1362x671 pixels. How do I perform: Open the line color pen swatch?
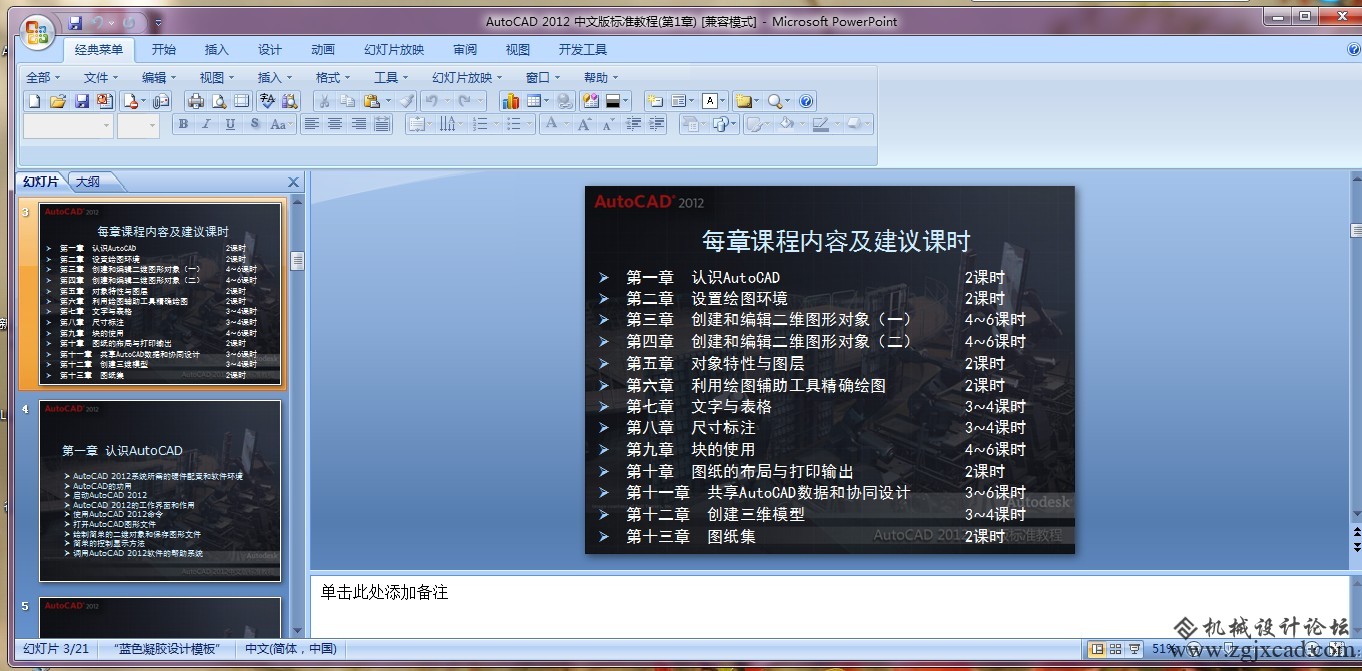pos(821,124)
